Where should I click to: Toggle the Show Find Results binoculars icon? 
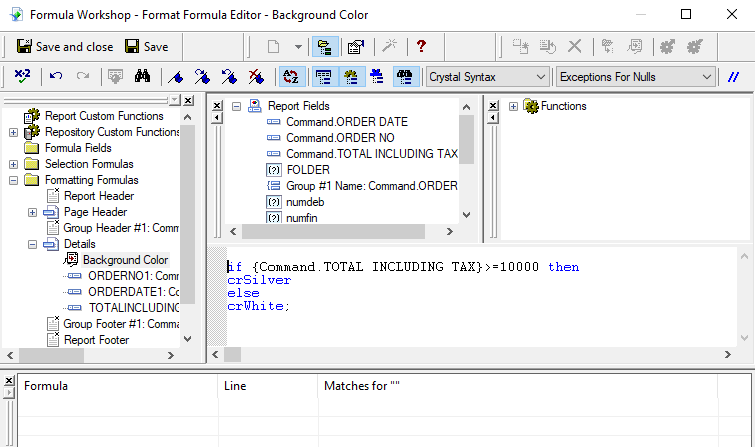[x=405, y=77]
